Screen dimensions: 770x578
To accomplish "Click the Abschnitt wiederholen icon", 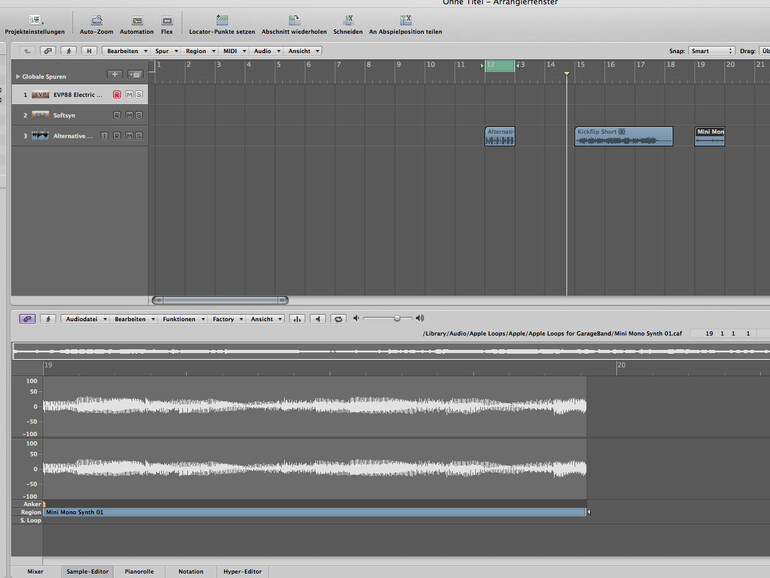I will point(294,20).
